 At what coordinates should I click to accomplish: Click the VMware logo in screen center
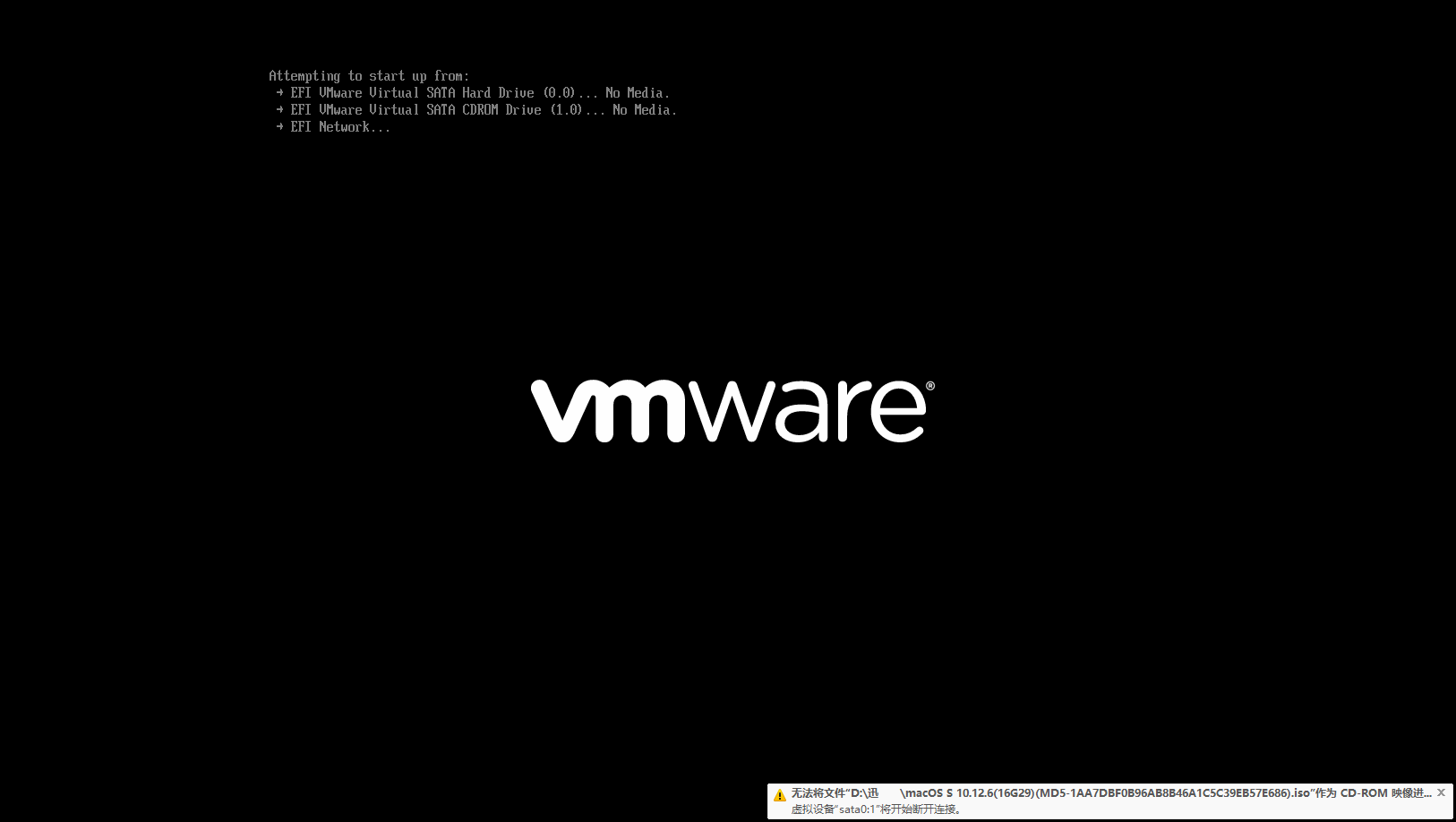click(727, 412)
